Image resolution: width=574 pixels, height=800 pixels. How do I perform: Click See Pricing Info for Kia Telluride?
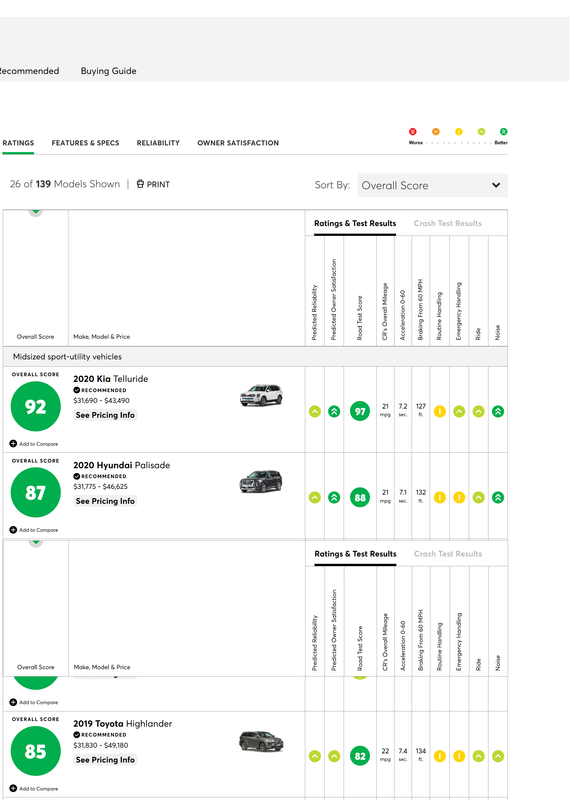(105, 415)
